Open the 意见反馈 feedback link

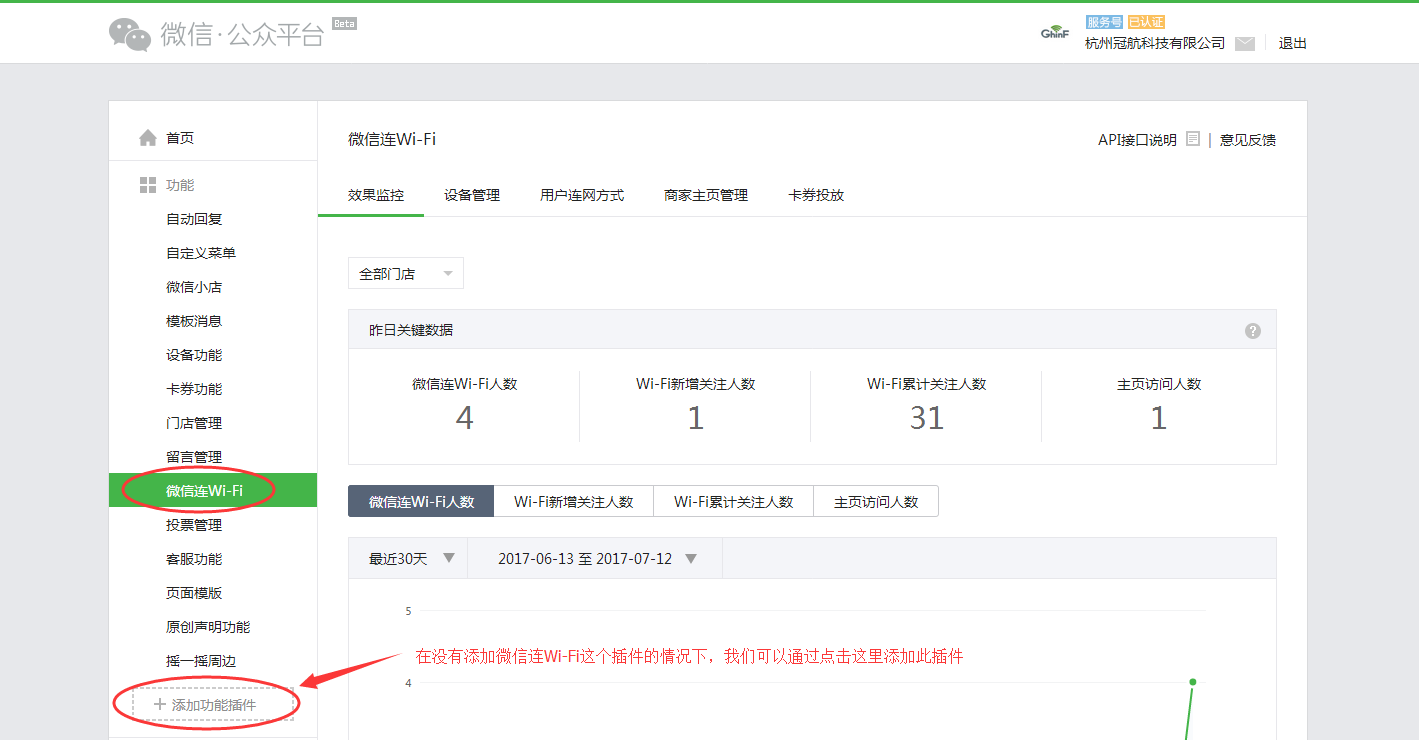tap(1247, 140)
